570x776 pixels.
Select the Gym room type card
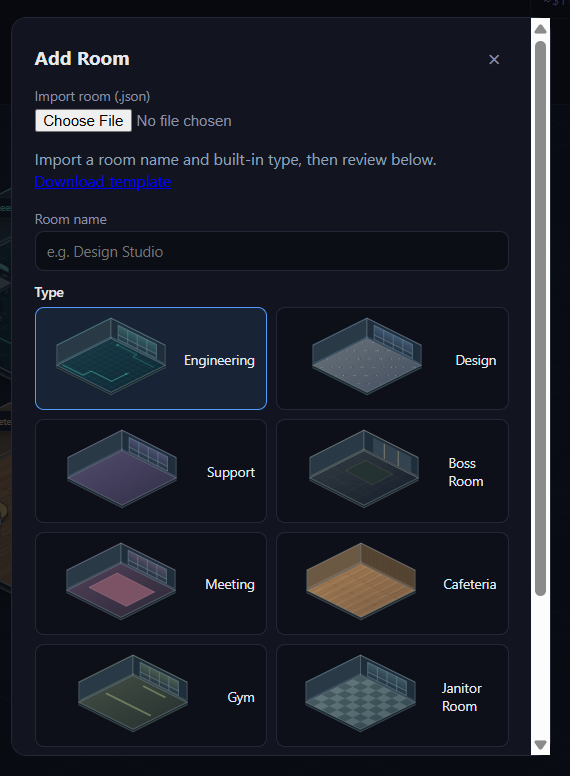pos(151,695)
